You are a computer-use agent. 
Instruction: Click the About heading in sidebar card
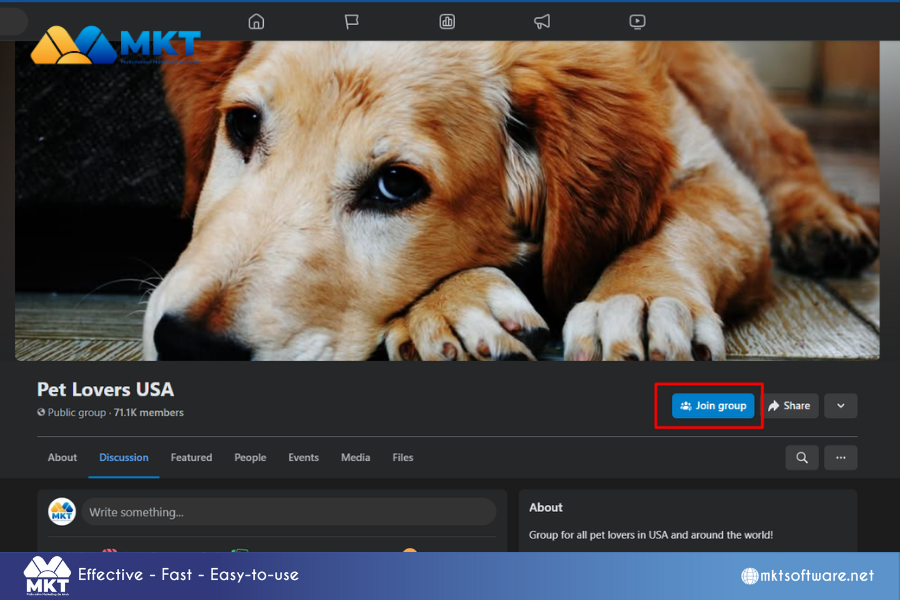click(x=546, y=508)
